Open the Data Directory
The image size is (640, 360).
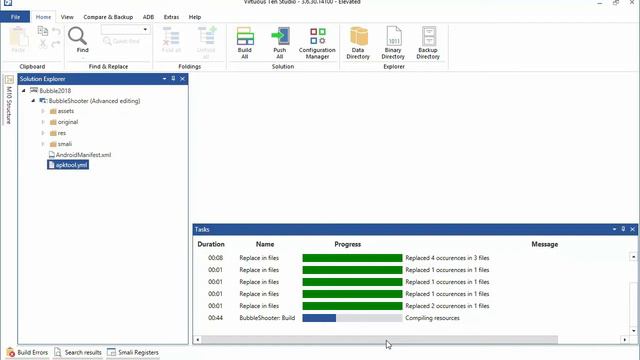358,43
